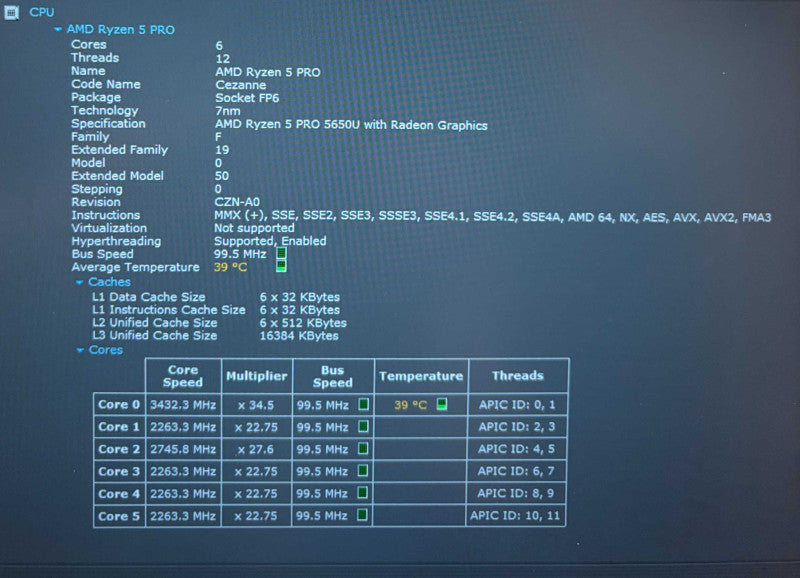Image resolution: width=800 pixels, height=578 pixels.
Task: Select the AMD Ryzen 5 PRO tree label
Action: [x=120, y=30]
